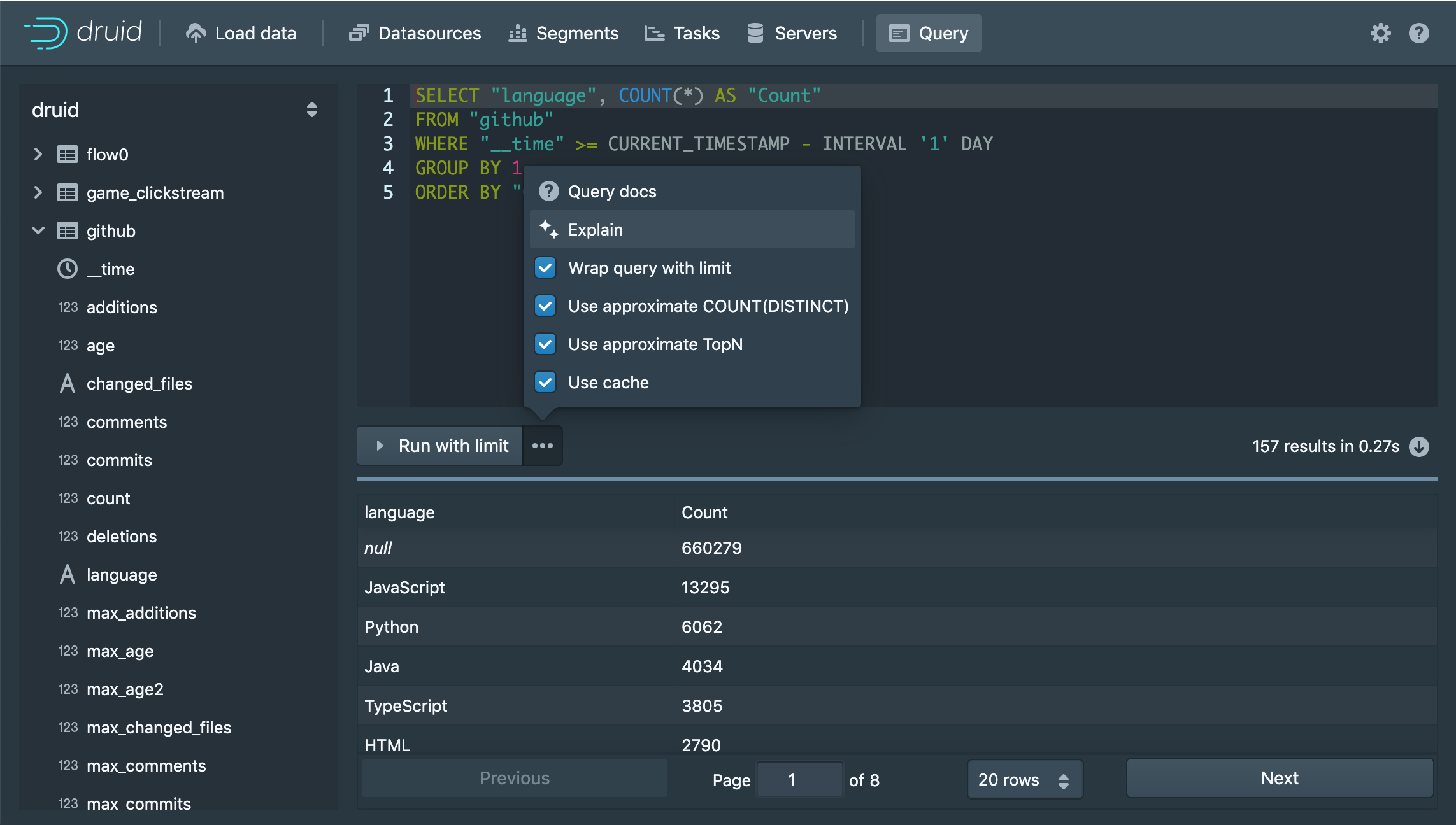Uncheck Wrap query with limit

click(545, 267)
